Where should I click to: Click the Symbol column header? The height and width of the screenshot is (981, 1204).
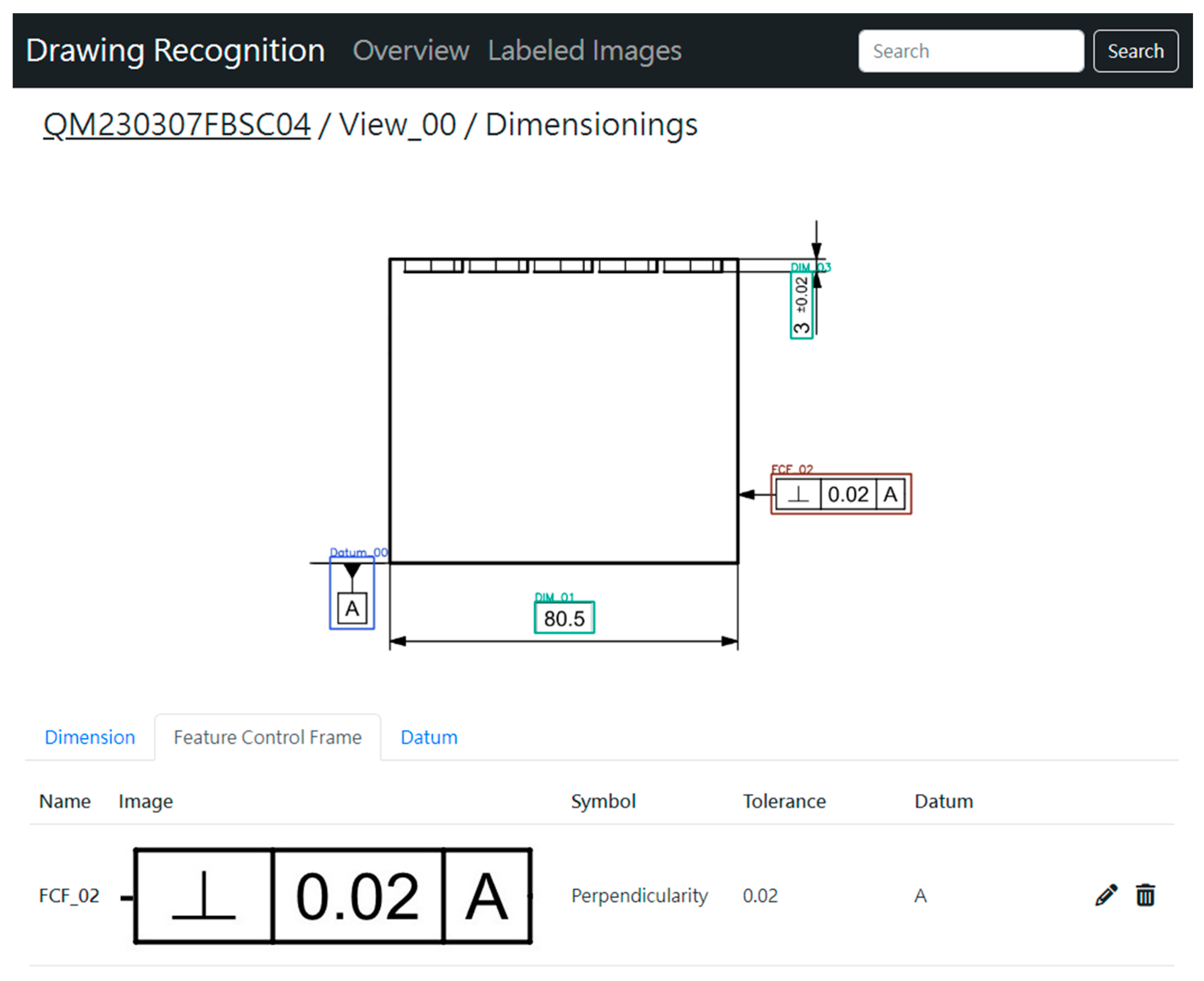603,801
